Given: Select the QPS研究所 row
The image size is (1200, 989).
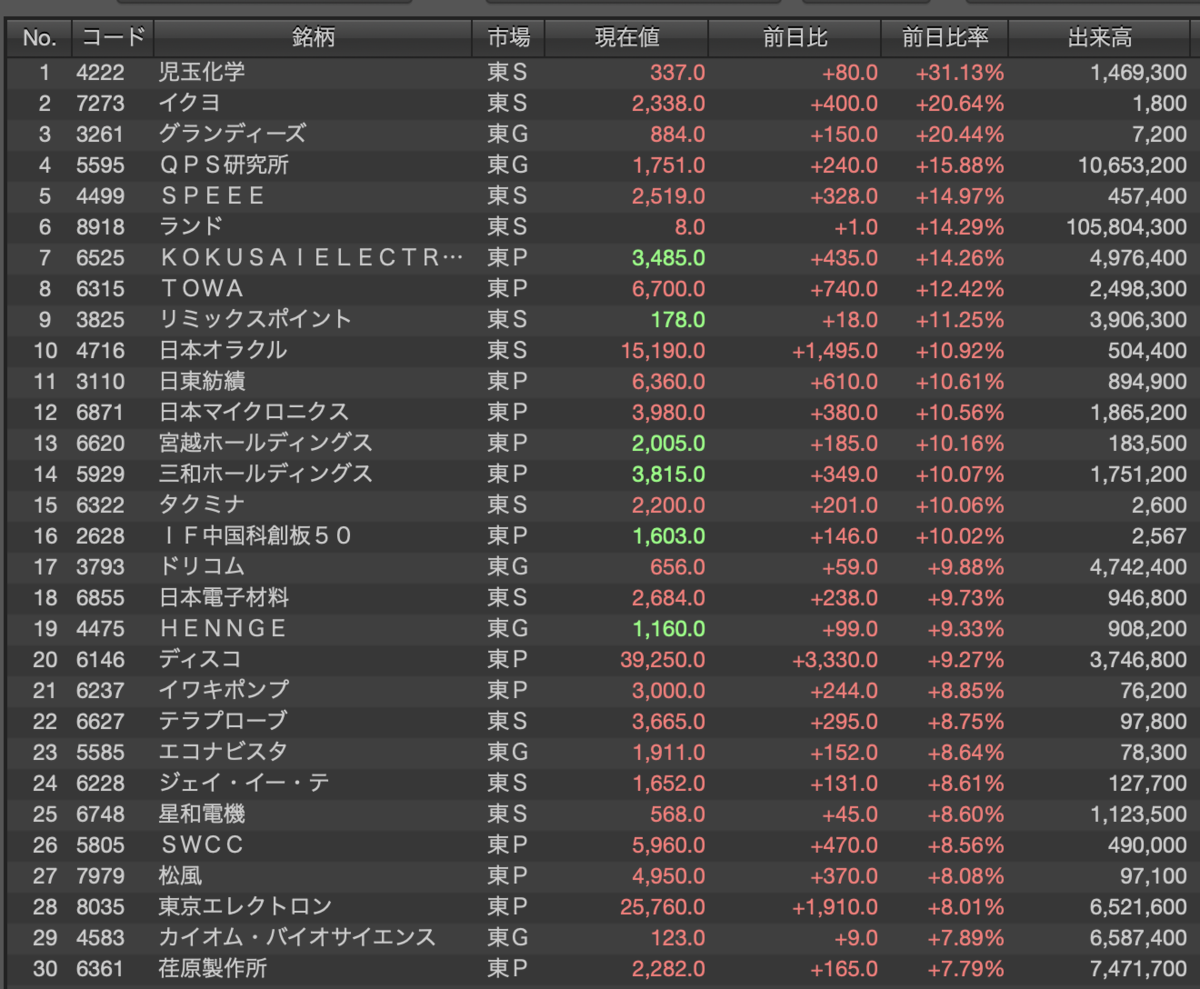Looking at the screenshot, I should 600,165.
